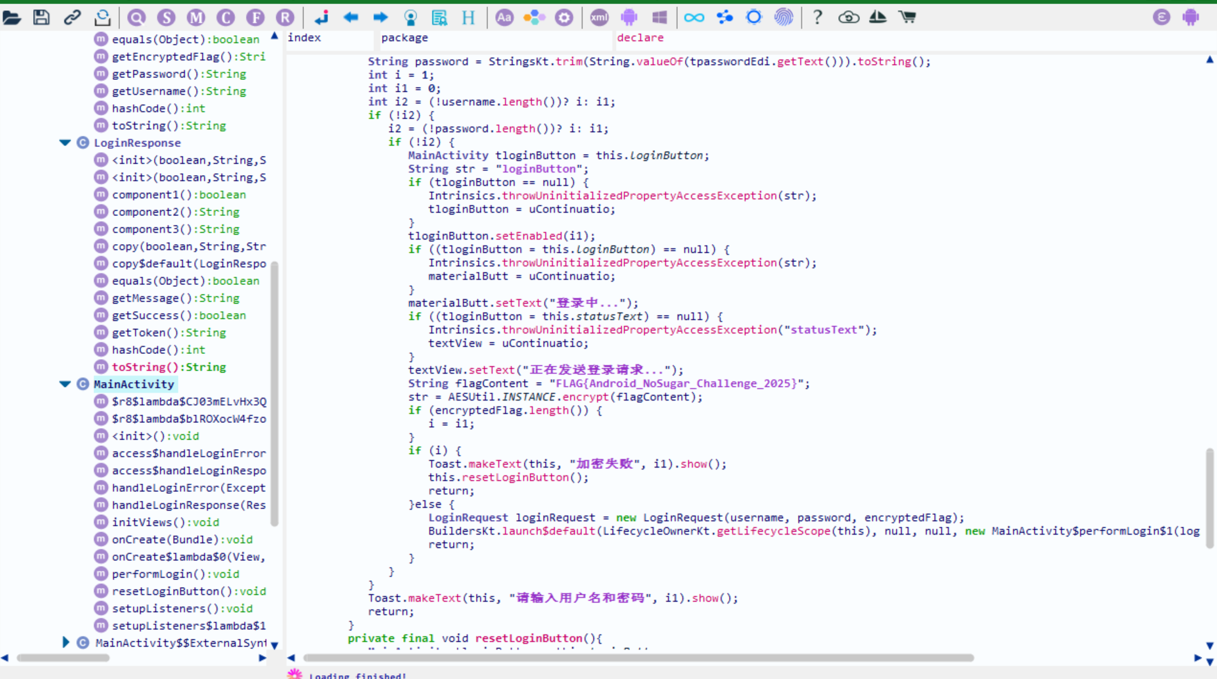Click the blue H toolbar icon
The height and width of the screenshot is (679, 1217).
point(468,17)
